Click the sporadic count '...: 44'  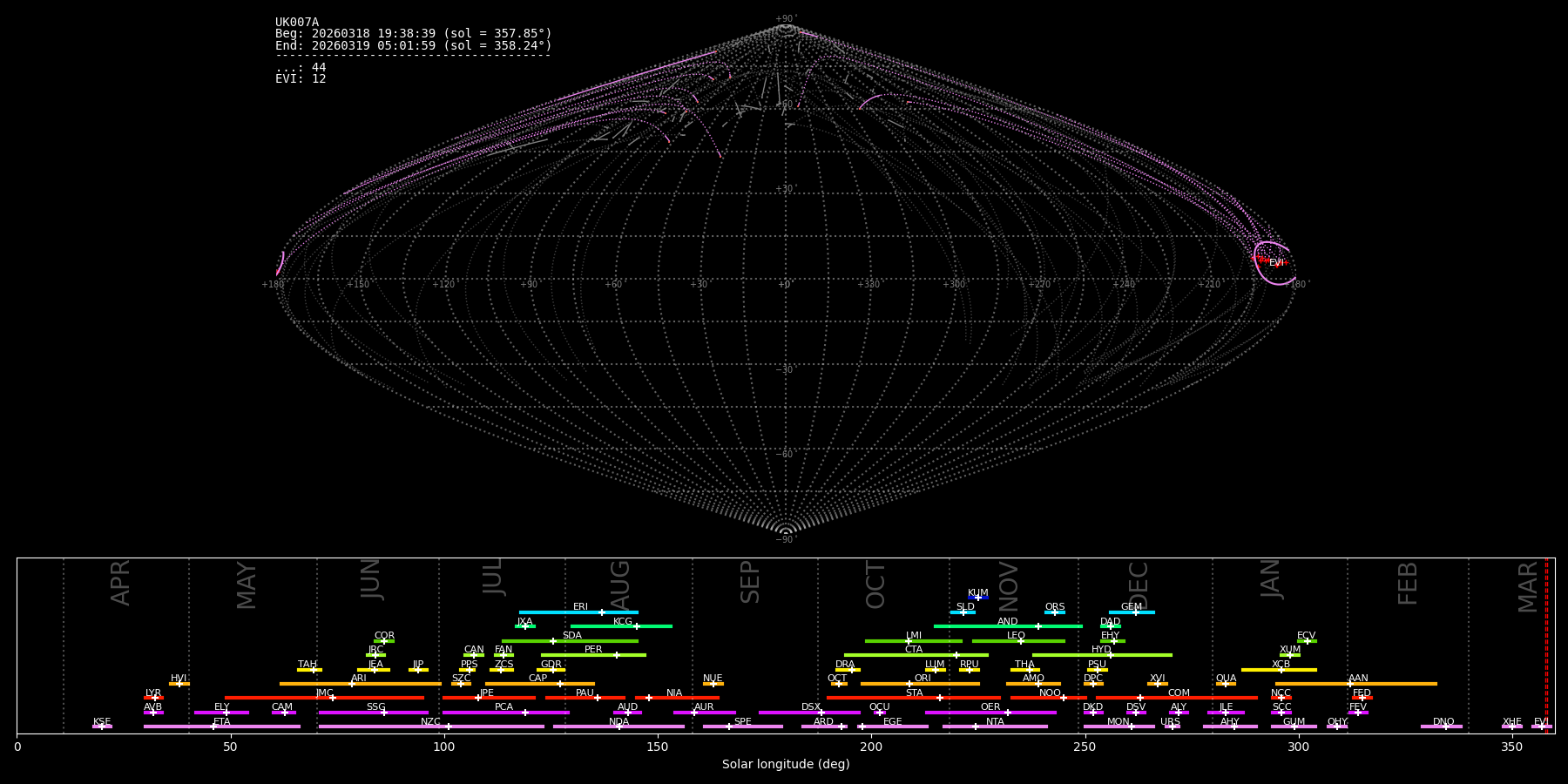301,68
